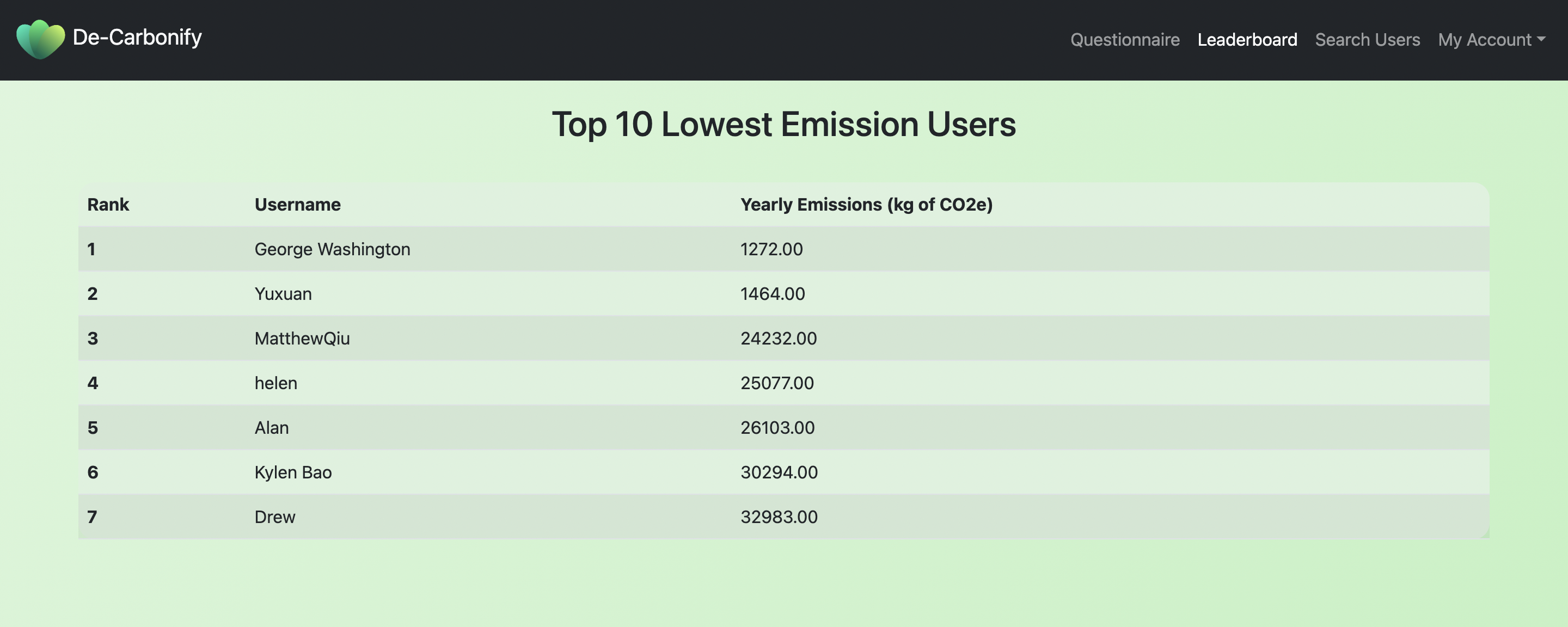The image size is (1568, 627).
Task: Go to the Leaderboard tab
Action: [x=1247, y=40]
